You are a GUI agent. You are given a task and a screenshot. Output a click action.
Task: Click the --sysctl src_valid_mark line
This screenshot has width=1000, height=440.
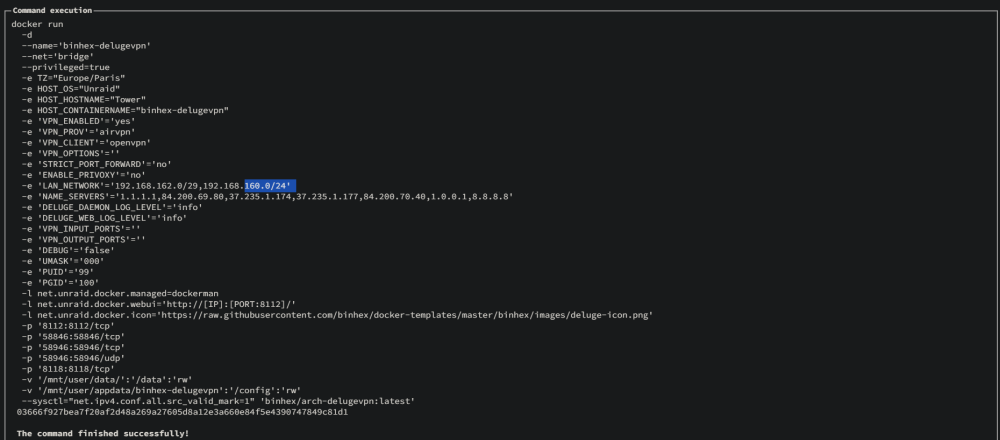point(218,402)
